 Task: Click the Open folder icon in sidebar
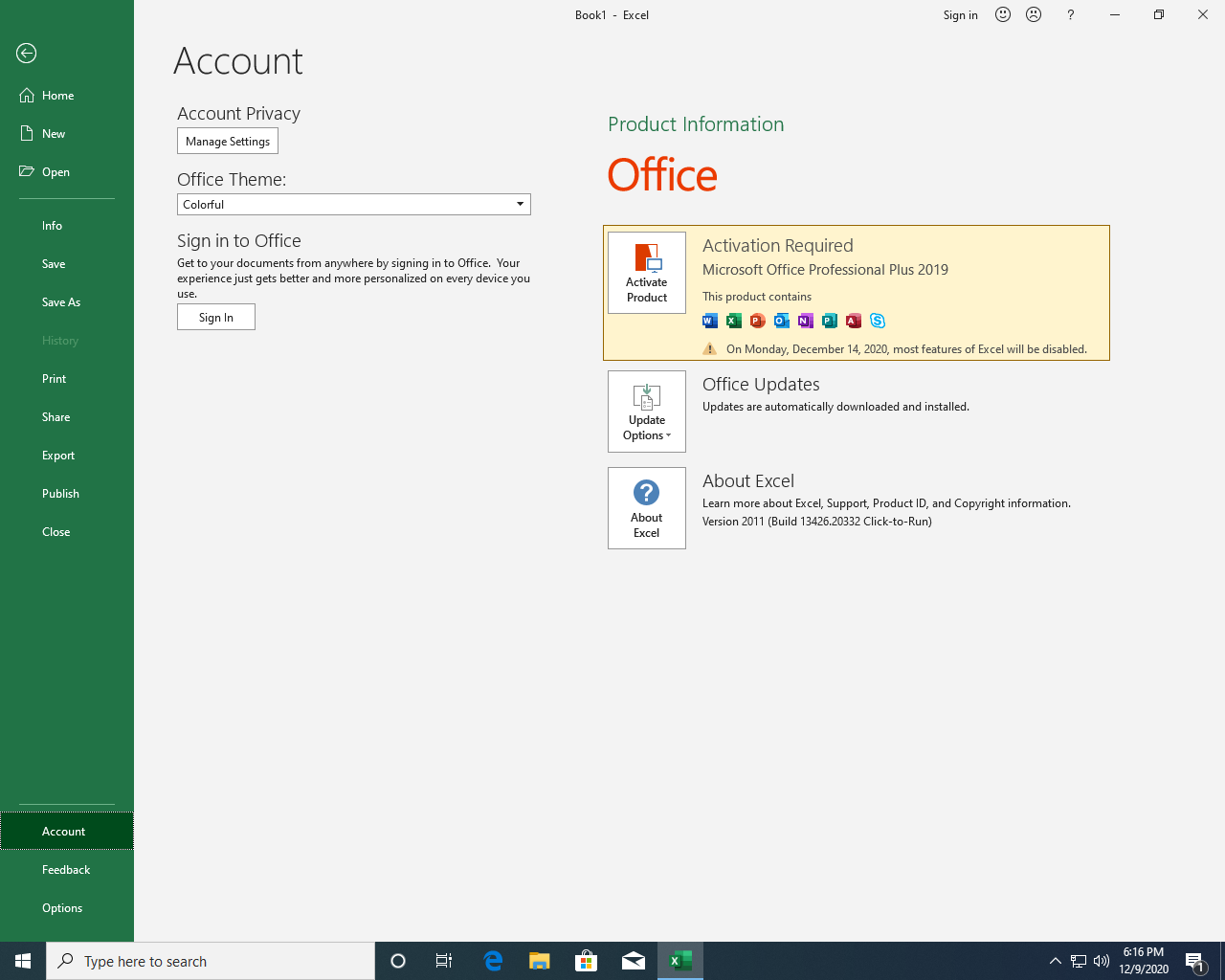(x=27, y=172)
